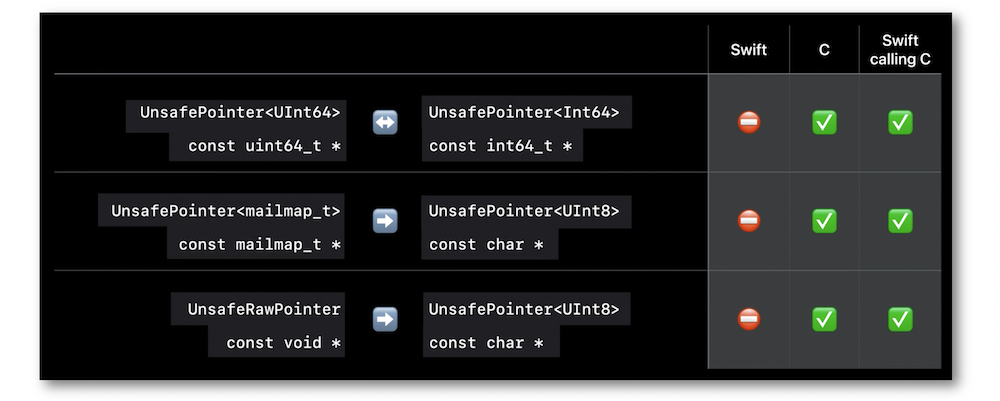Click the no-entry icon in the UnsafeRawPointer row
The image size is (1000, 401).
coord(749,319)
